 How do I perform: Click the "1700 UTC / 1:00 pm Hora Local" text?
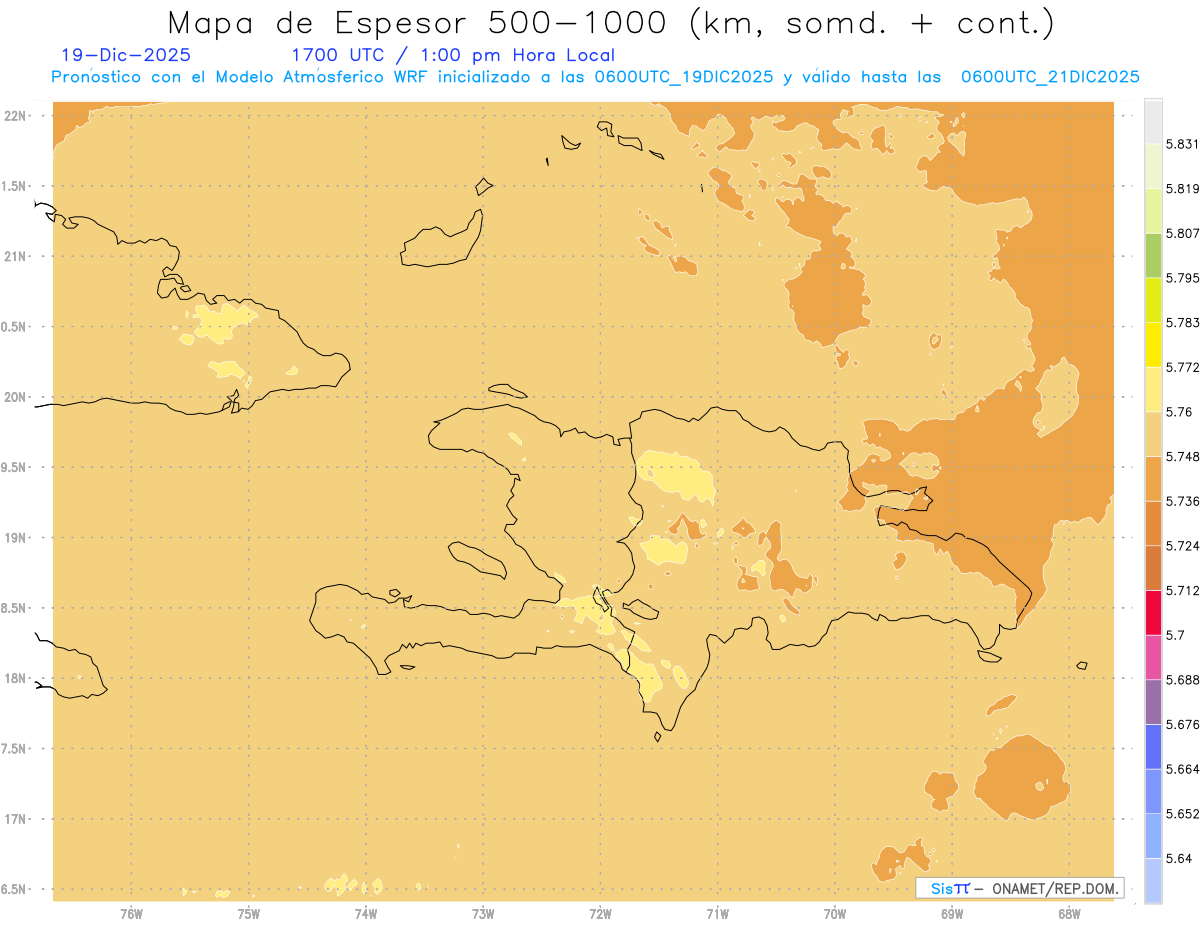452,56
